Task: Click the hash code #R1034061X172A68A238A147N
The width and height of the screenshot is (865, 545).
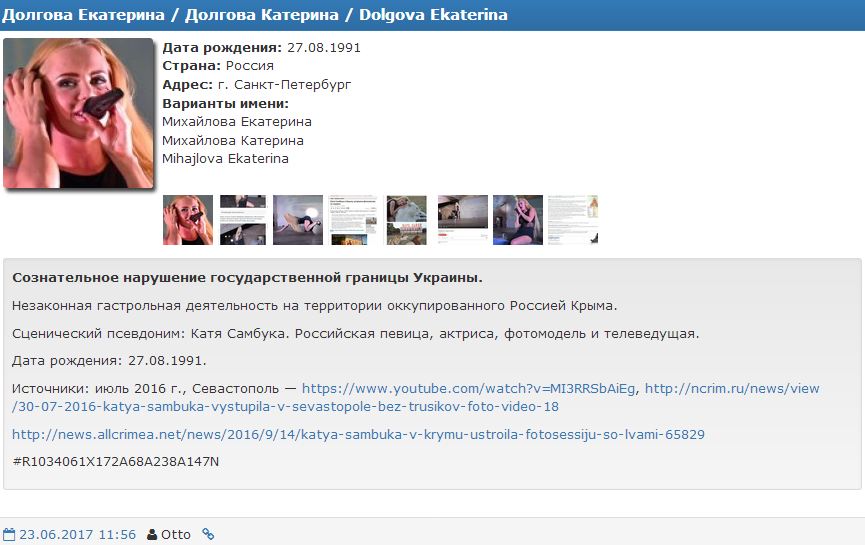Action: pos(115,462)
